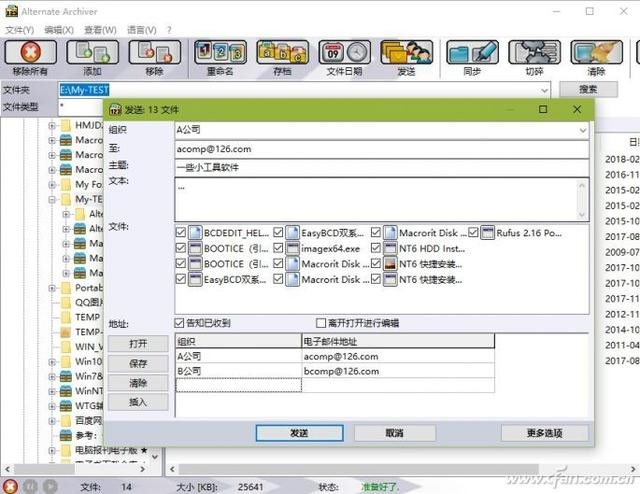The height and width of the screenshot is (494, 640).
Task: Click the Remove All toolbar icon
Action: click(x=30, y=52)
